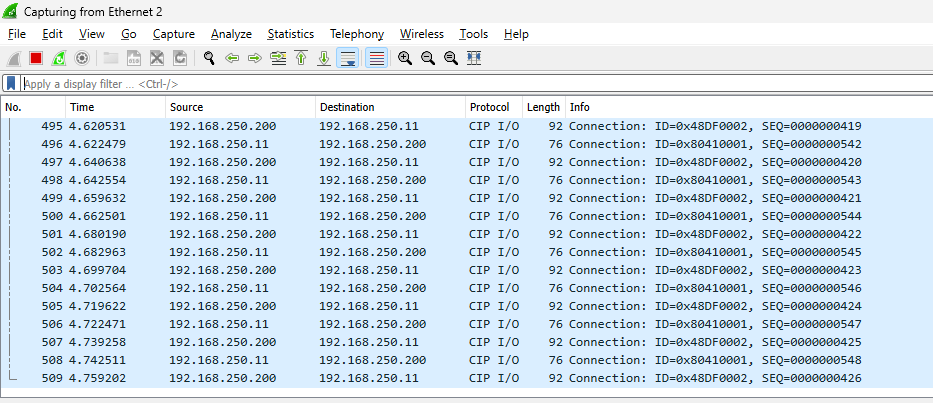Toggle auto-scroll during live capture
The height and width of the screenshot is (403, 933).
(348, 58)
